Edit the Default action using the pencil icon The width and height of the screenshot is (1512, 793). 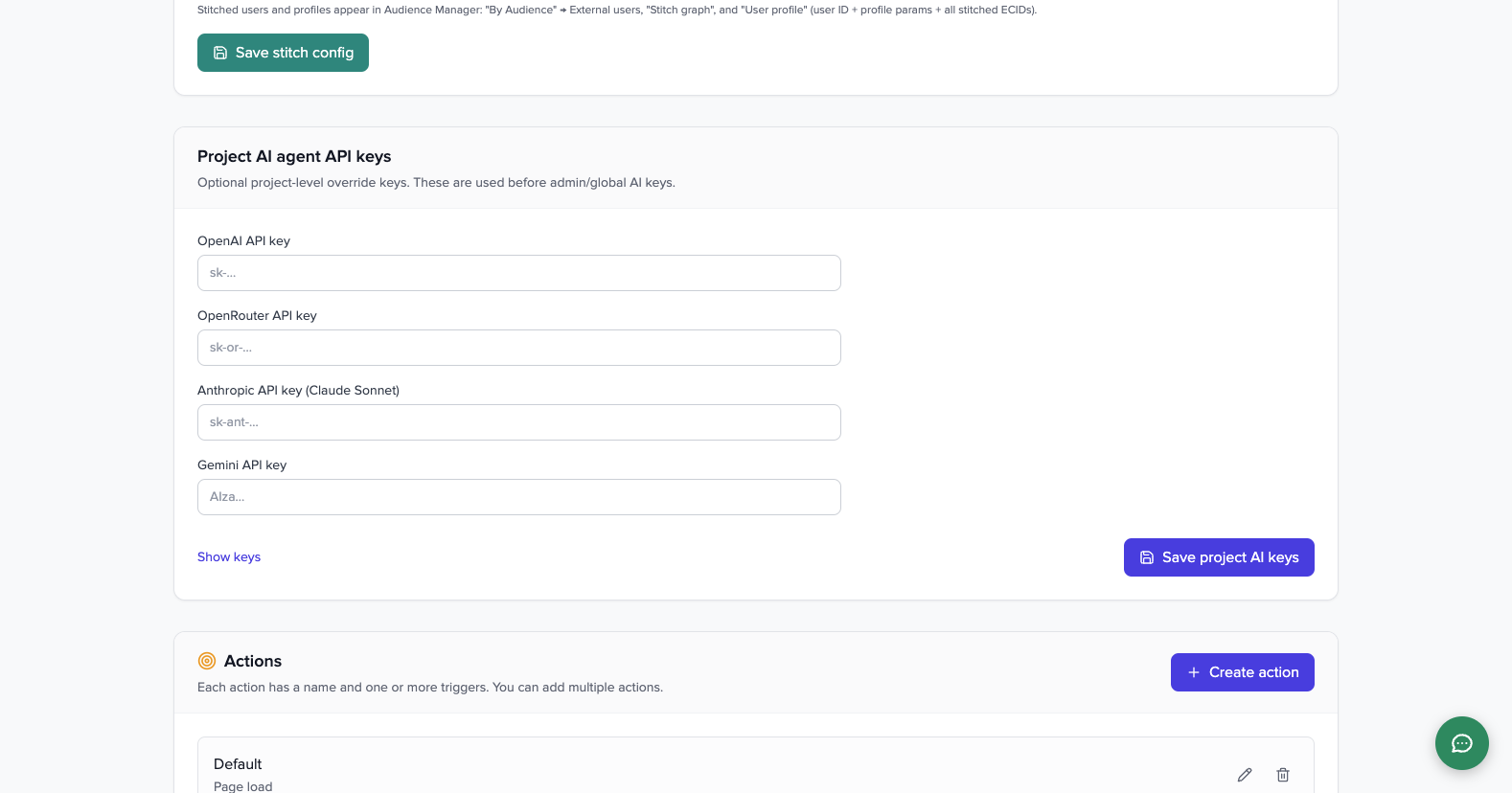[x=1244, y=774]
